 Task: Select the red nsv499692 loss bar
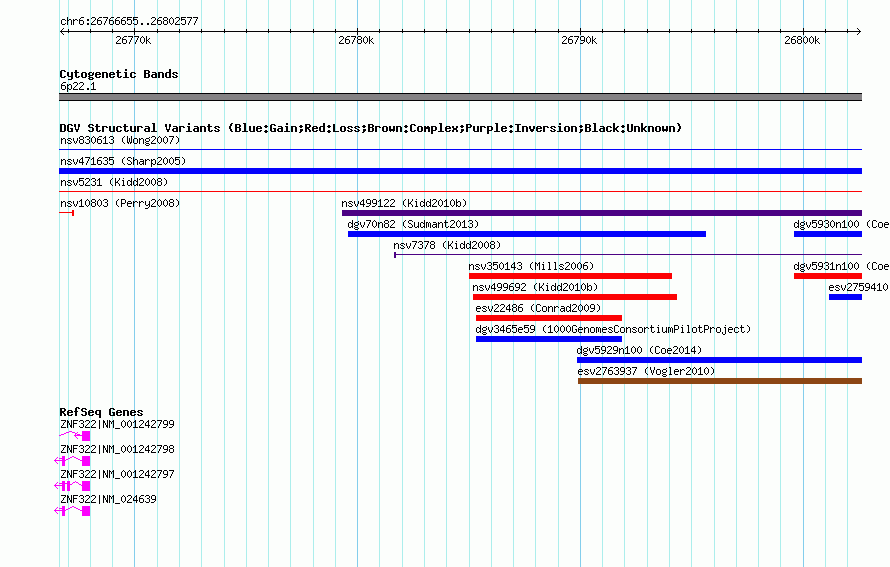pos(575,297)
